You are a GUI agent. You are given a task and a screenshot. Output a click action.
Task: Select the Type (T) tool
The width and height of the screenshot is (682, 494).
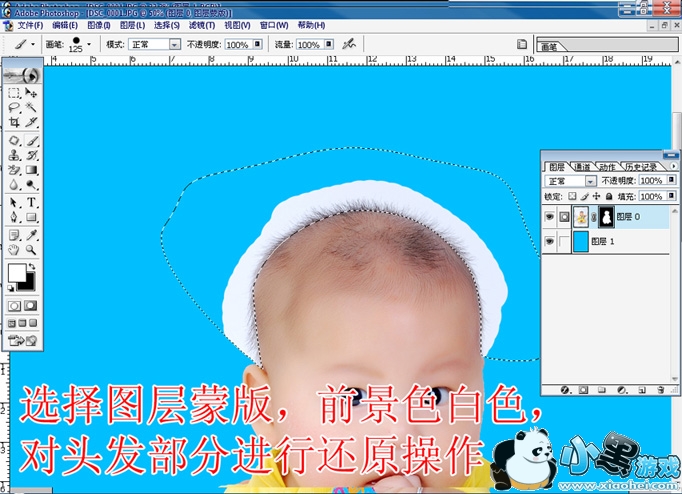[x=32, y=202]
